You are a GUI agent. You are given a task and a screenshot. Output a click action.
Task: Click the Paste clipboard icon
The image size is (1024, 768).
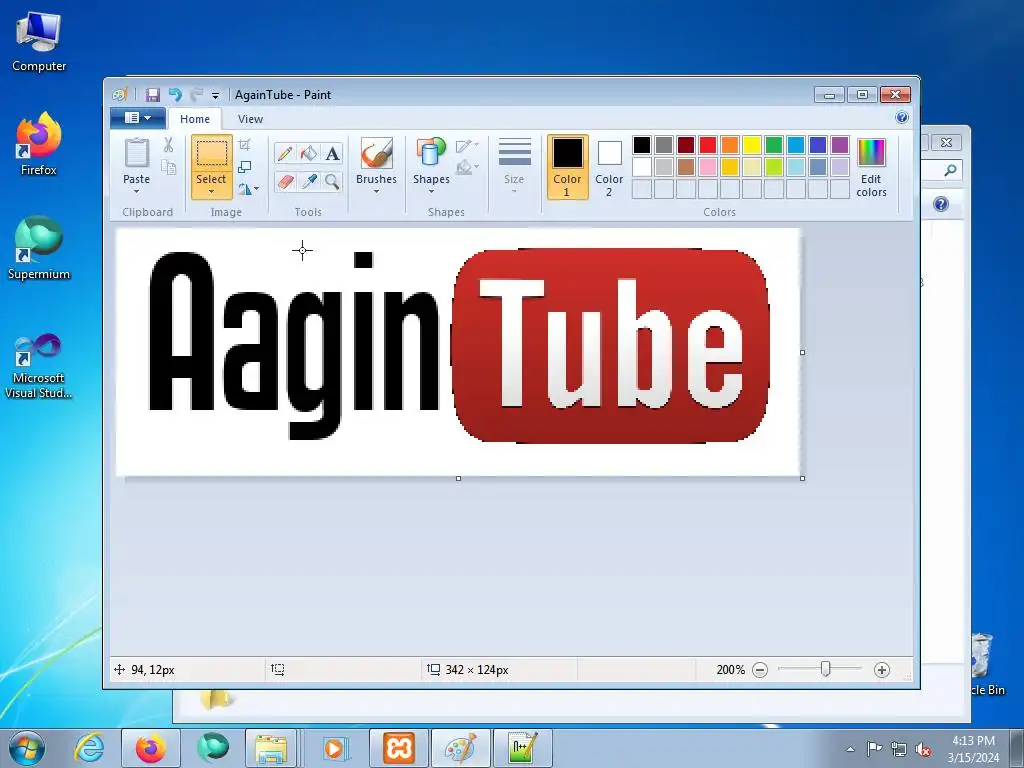coord(136,153)
